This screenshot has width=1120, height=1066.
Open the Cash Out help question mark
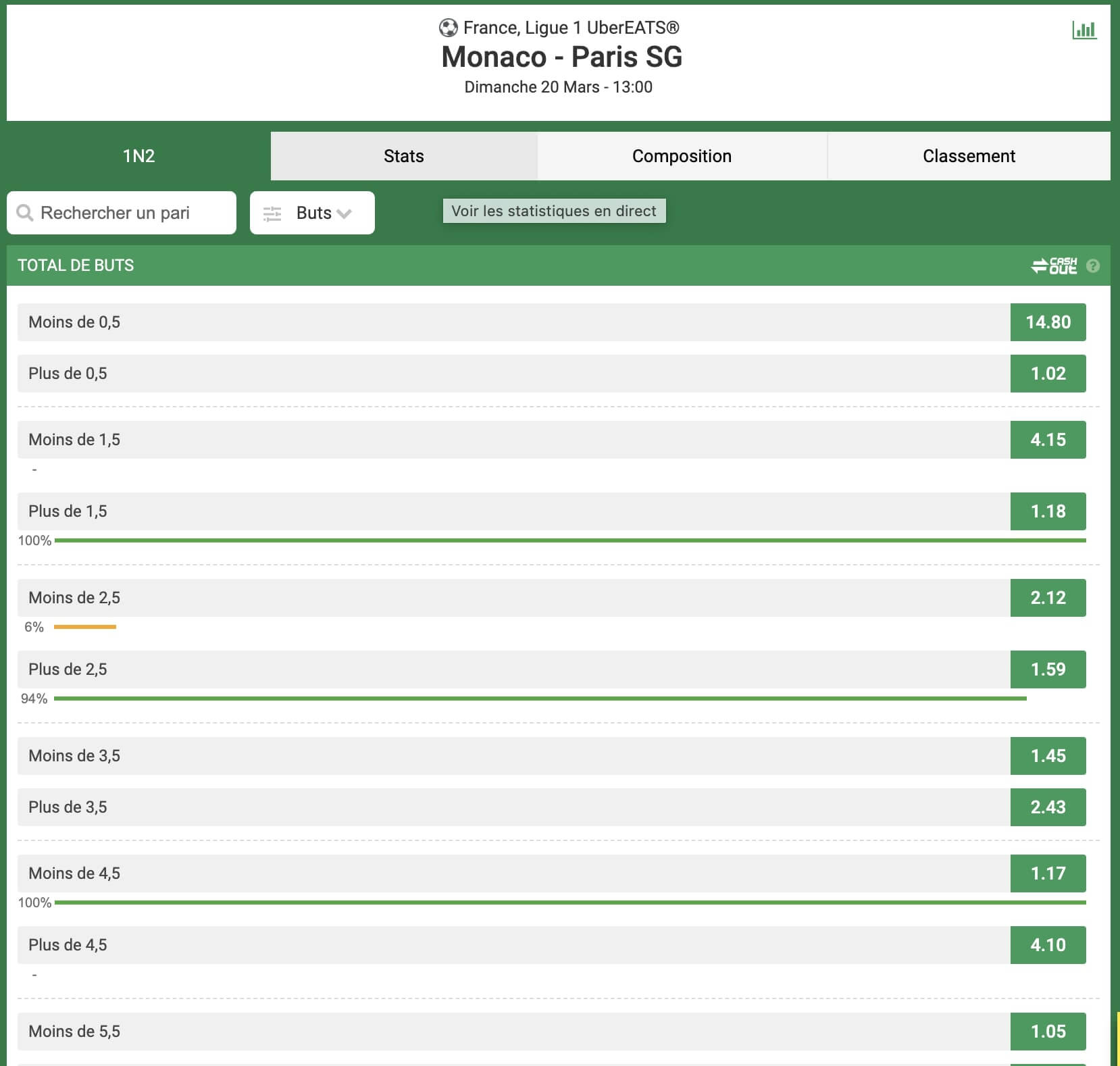(x=1093, y=266)
